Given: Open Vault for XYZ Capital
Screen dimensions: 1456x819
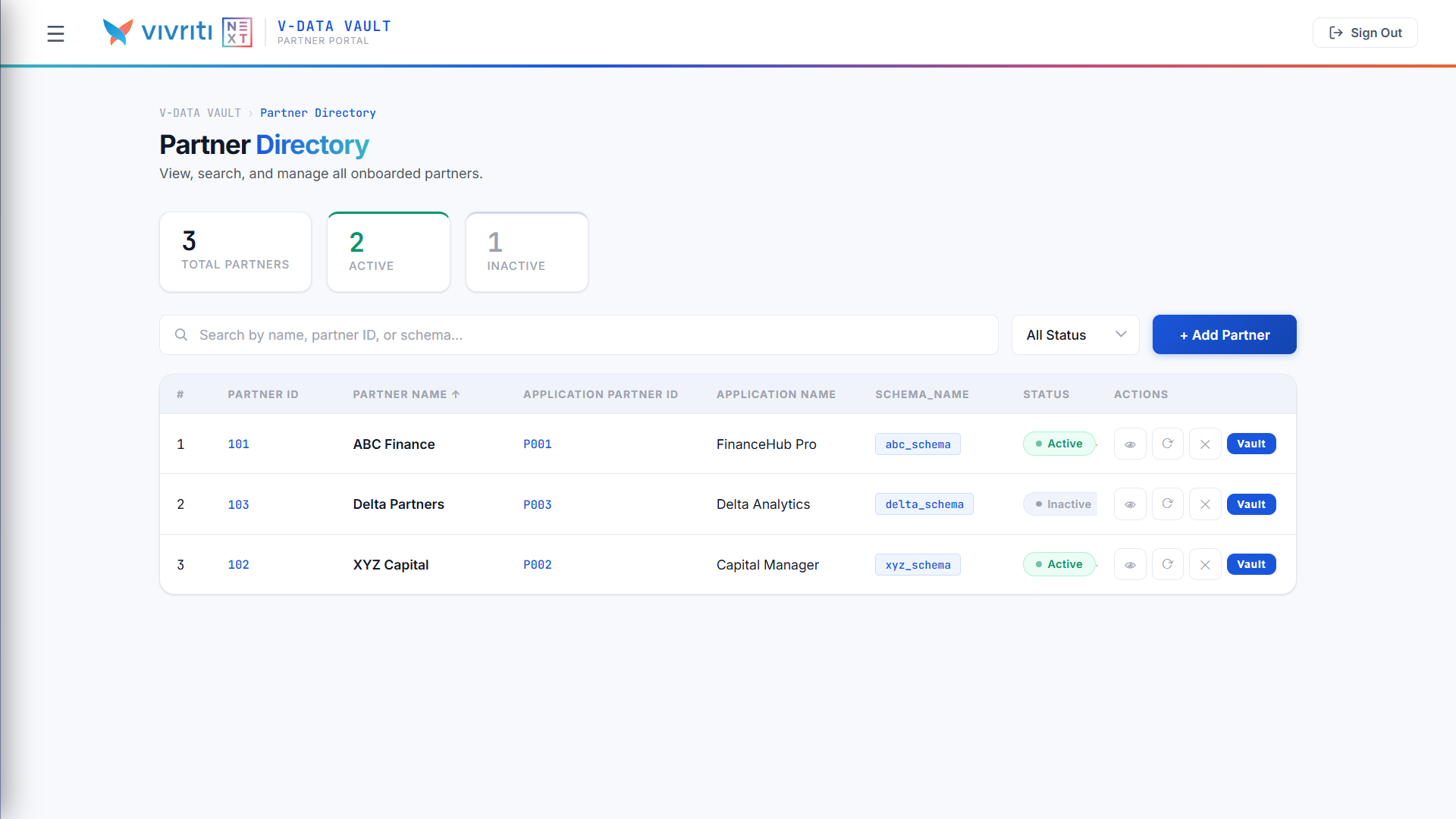Looking at the screenshot, I should pyautogui.click(x=1251, y=564).
